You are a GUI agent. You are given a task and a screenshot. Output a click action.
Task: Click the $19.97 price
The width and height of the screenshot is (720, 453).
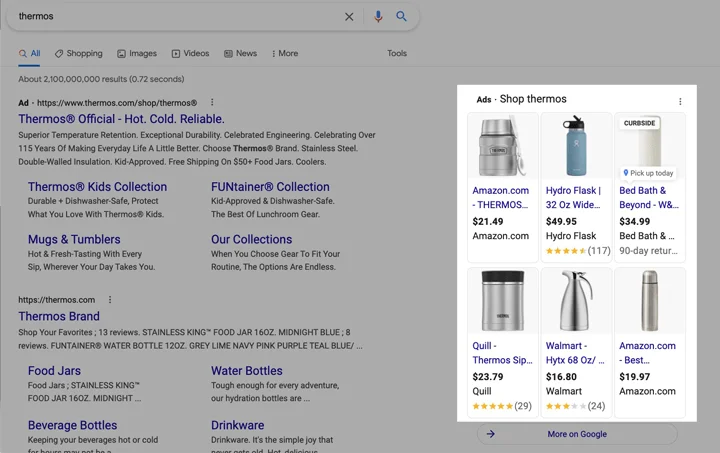[x=635, y=377]
